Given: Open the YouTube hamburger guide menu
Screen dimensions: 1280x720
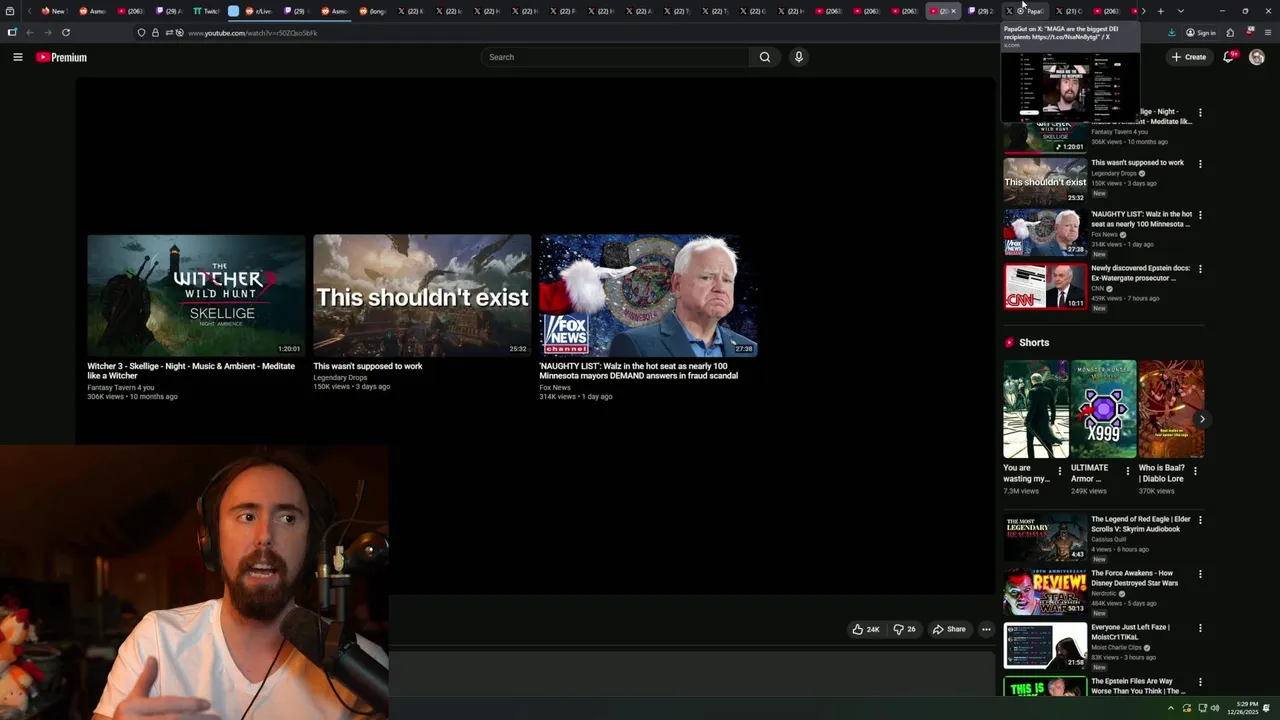Looking at the screenshot, I should (17, 57).
